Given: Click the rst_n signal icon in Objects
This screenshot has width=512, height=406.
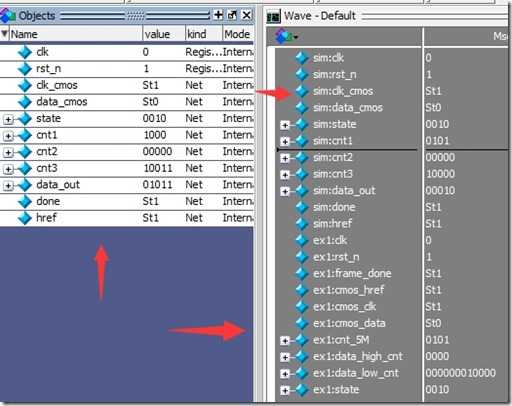Looking at the screenshot, I should coord(25,69).
